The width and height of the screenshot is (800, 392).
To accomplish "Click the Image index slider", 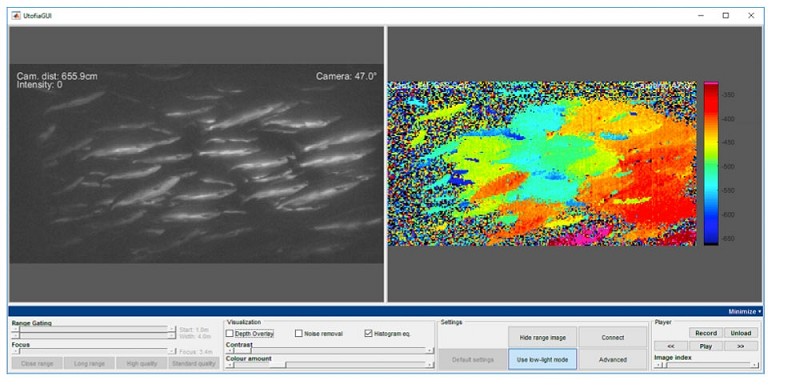I will 707,365.
